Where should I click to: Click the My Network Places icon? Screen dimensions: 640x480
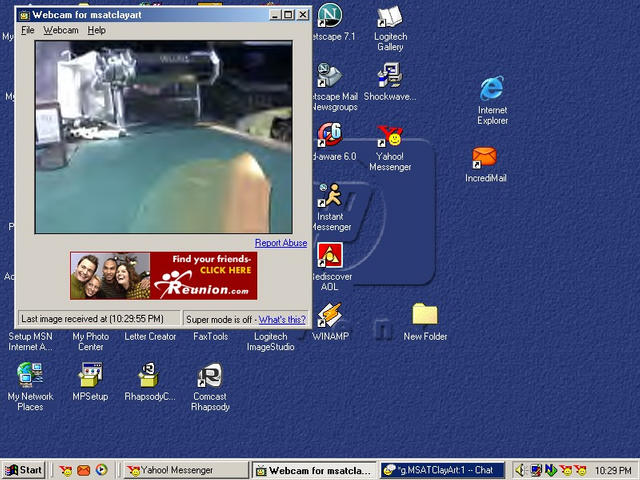click(30, 375)
